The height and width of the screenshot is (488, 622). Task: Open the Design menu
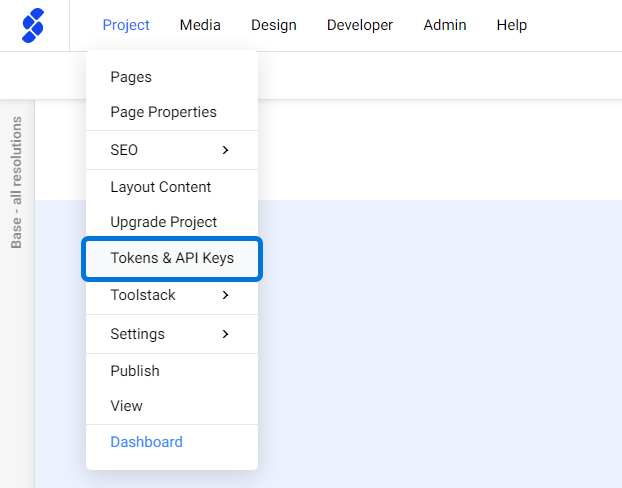pos(274,25)
